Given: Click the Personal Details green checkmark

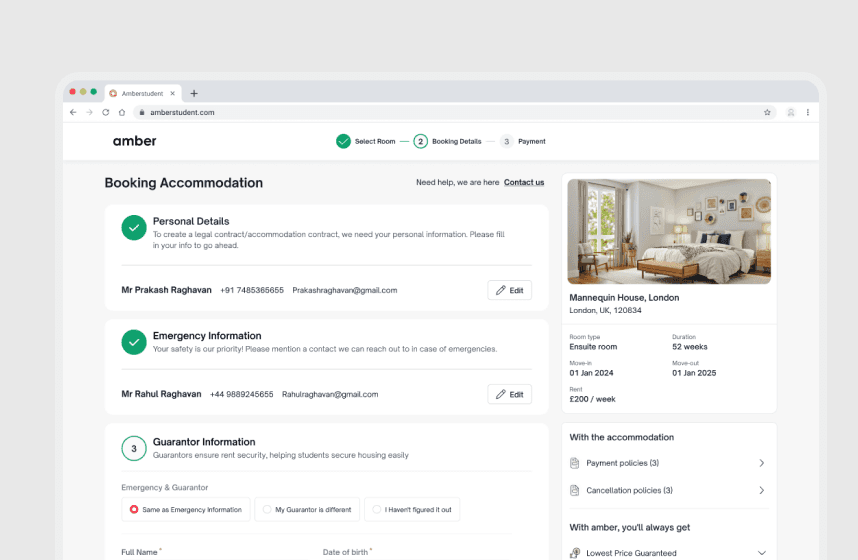Looking at the screenshot, I should [134, 228].
